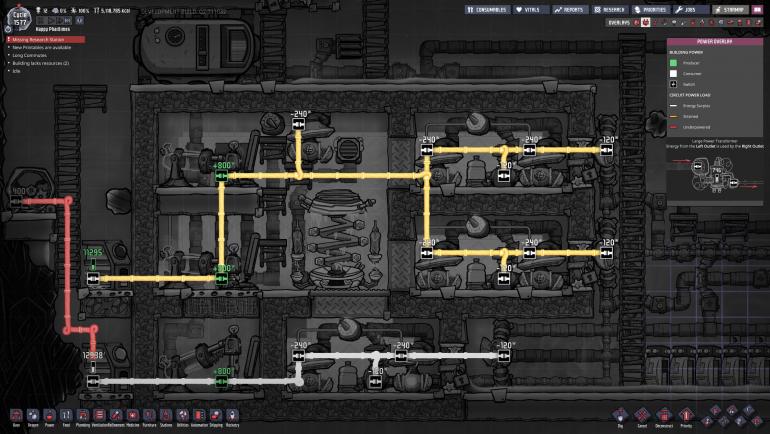Open the Base build category
This screenshot has width=770, height=434.
tap(16, 416)
